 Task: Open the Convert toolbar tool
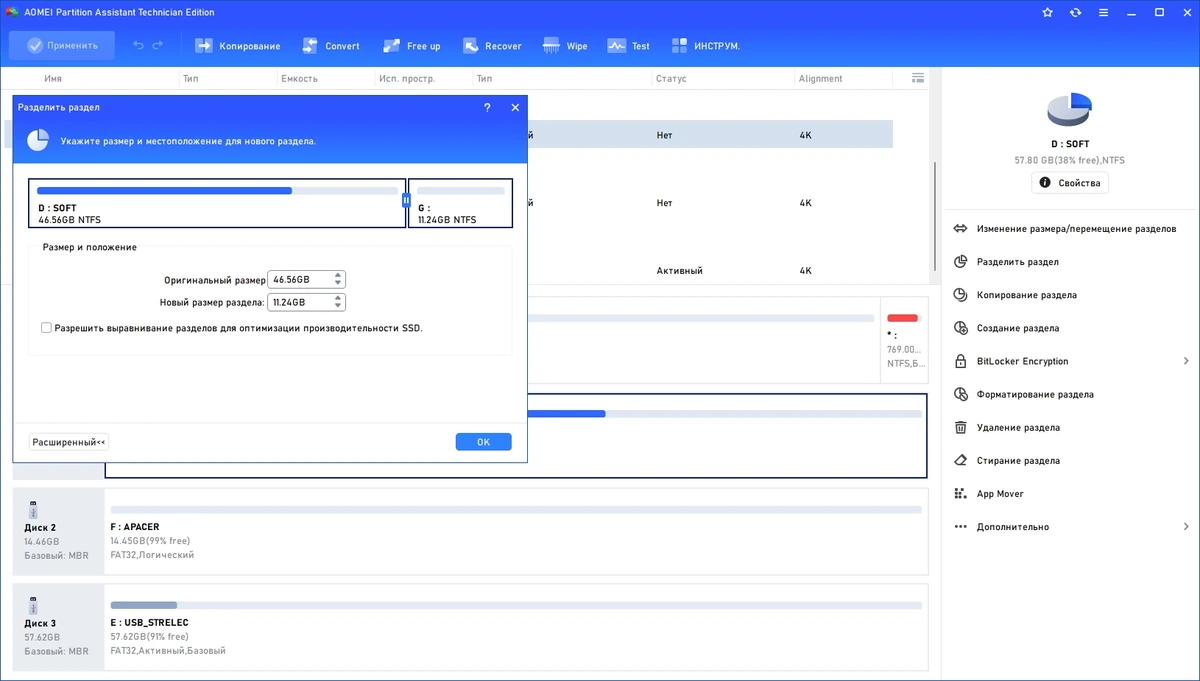point(329,46)
